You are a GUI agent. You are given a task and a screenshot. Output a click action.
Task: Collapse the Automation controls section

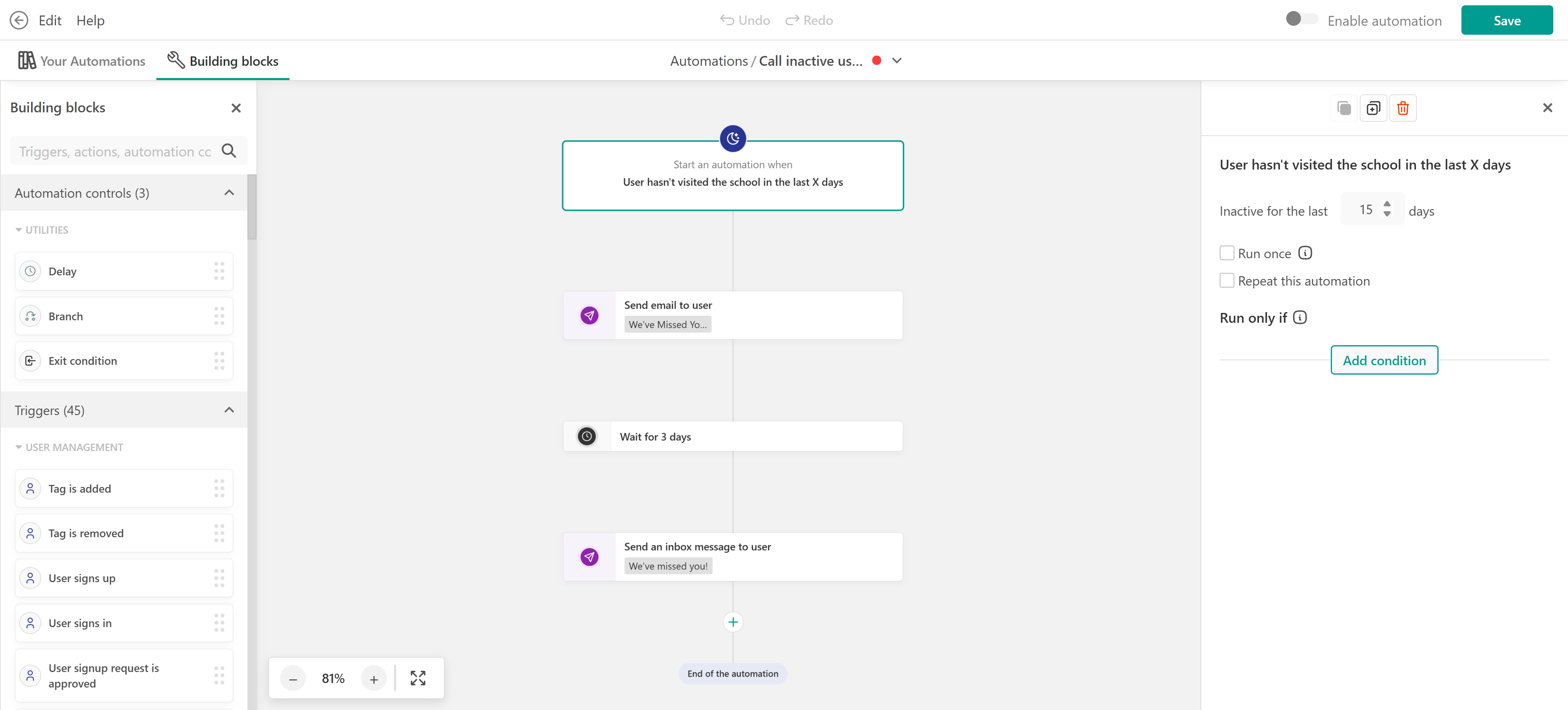point(229,192)
